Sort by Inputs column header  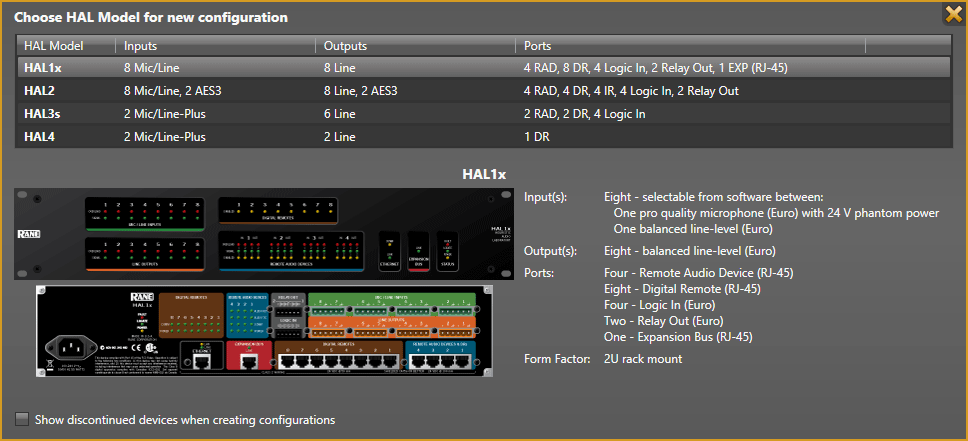215,46
